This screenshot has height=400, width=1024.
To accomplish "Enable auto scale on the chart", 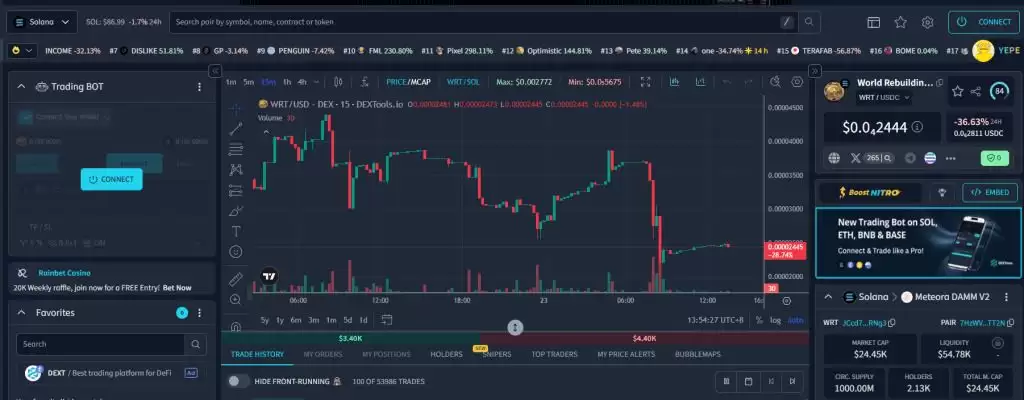I will [x=795, y=320].
